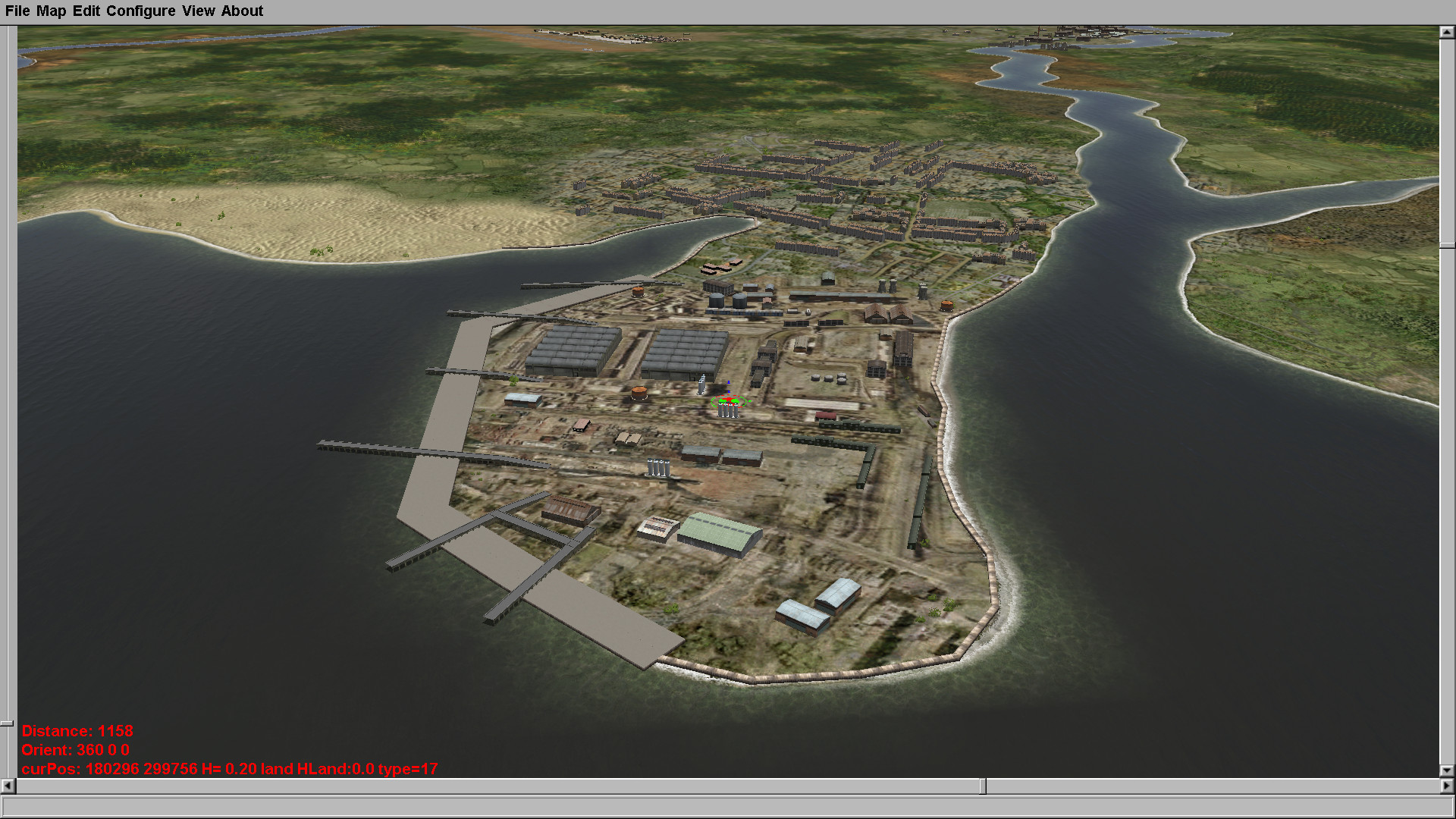This screenshot has width=1456, height=819.
Task: Click the right scrollbar up arrow
Action: (1447, 32)
